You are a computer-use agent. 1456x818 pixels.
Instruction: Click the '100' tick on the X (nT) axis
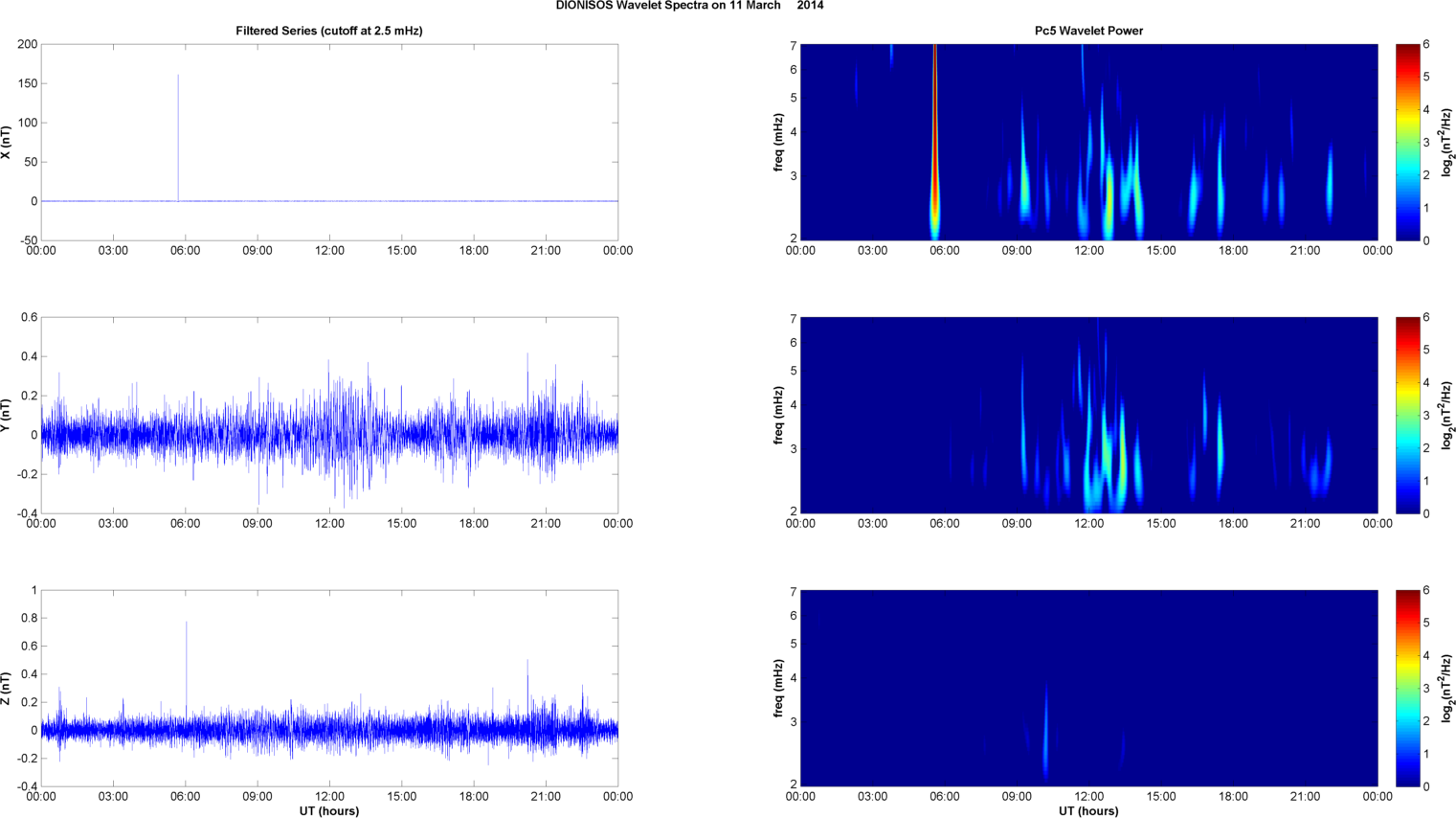[x=28, y=123]
